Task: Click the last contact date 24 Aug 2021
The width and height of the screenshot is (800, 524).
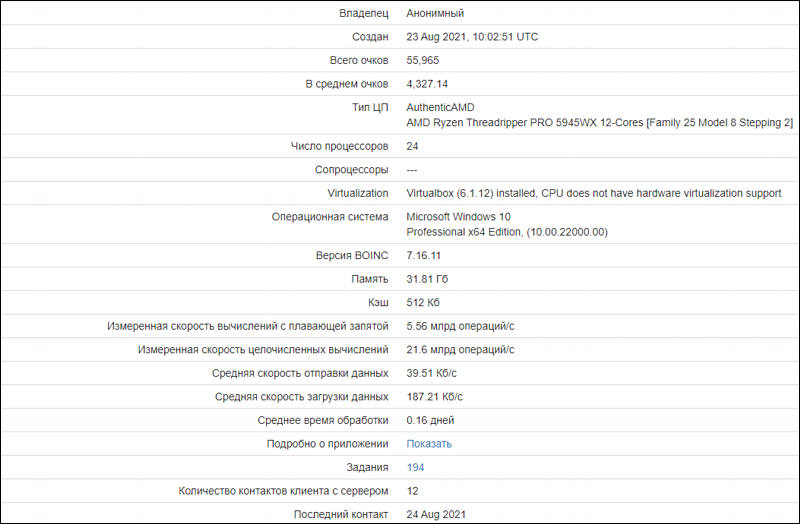Action: click(436, 514)
